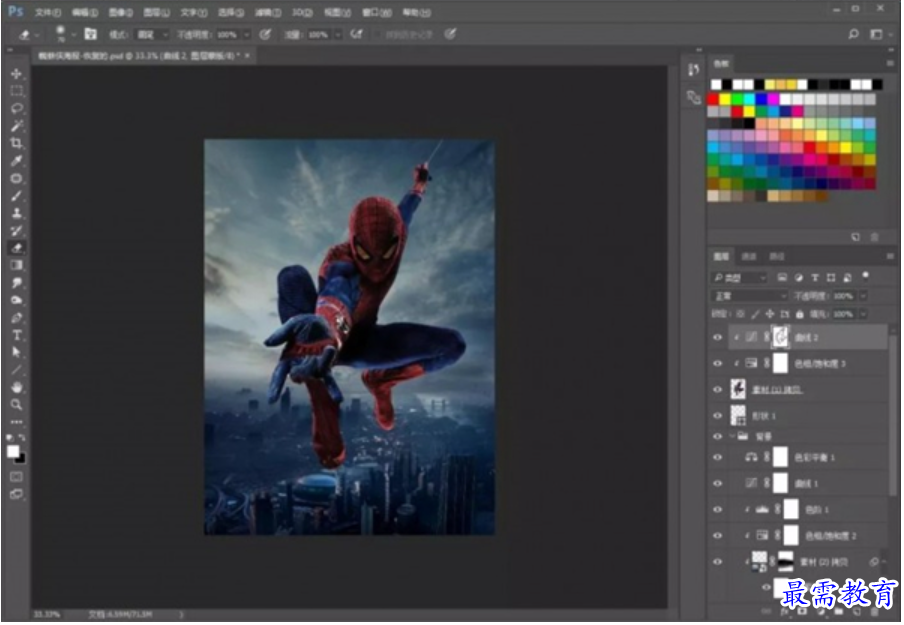Open the eraser opacity slider dropdown

(247, 35)
